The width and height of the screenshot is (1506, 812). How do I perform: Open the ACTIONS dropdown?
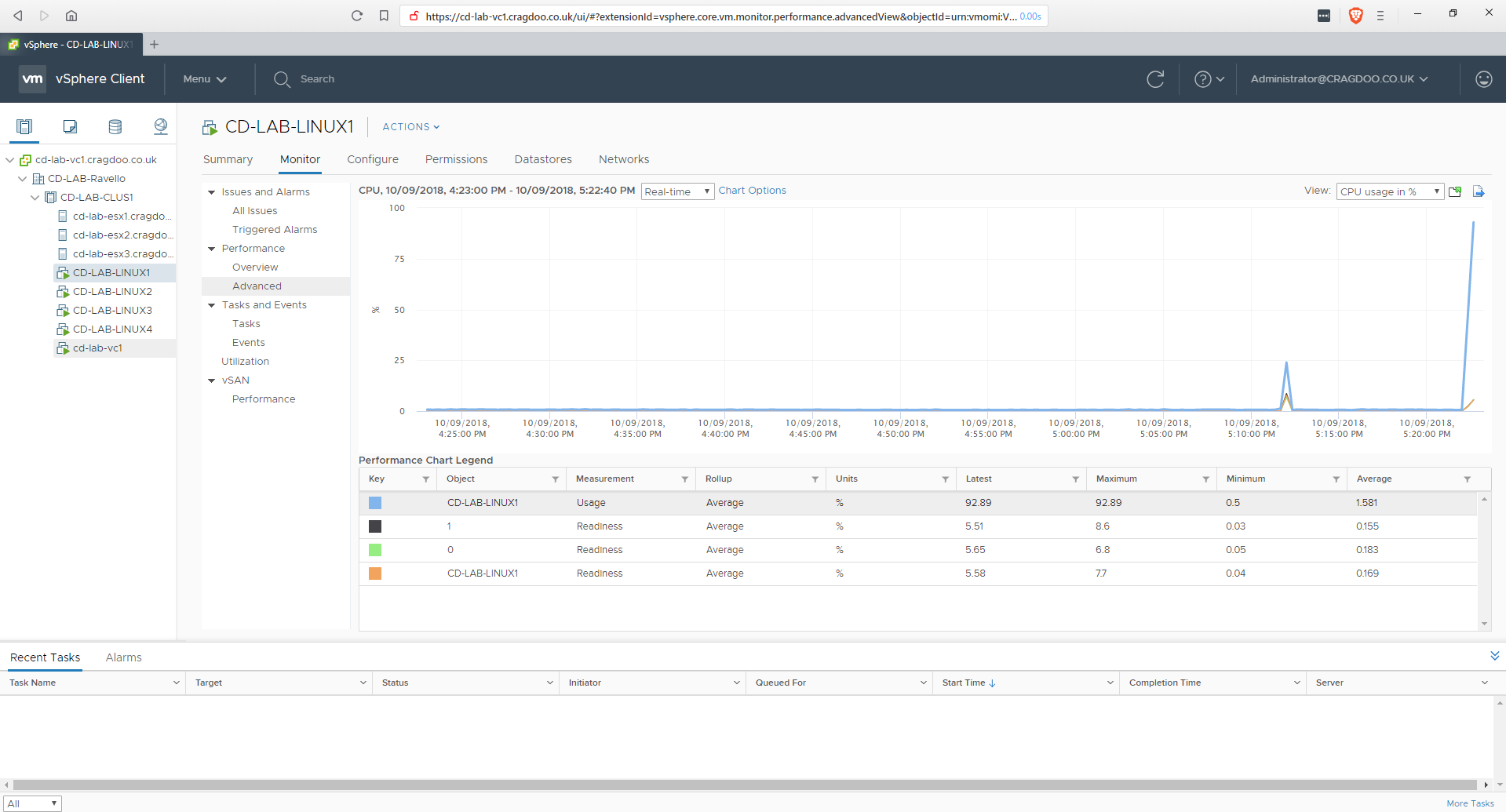coord(411,127)
